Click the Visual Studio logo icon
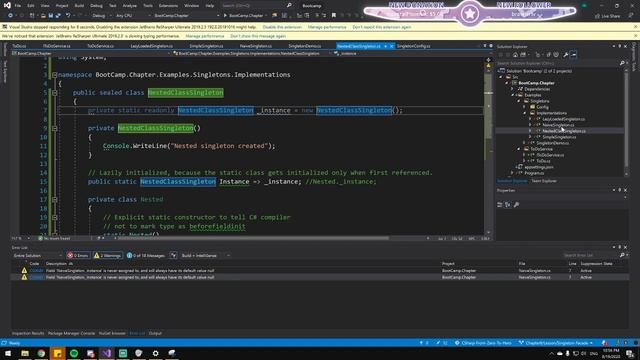 [x=7, y=5]
